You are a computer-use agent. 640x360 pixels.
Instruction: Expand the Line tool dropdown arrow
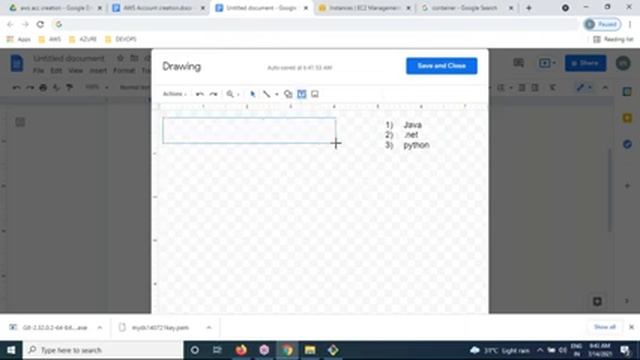277,94
